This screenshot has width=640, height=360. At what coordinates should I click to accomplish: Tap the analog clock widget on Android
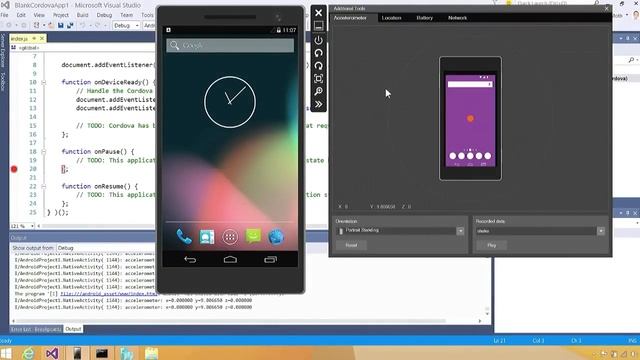(x=230, y=102)
